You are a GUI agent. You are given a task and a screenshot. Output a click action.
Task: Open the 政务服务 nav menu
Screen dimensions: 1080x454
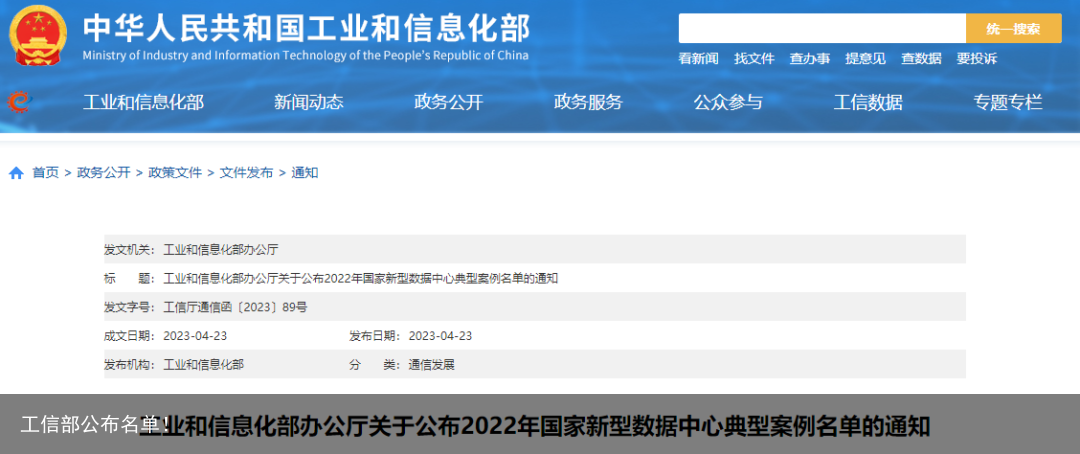pos(588,103)
